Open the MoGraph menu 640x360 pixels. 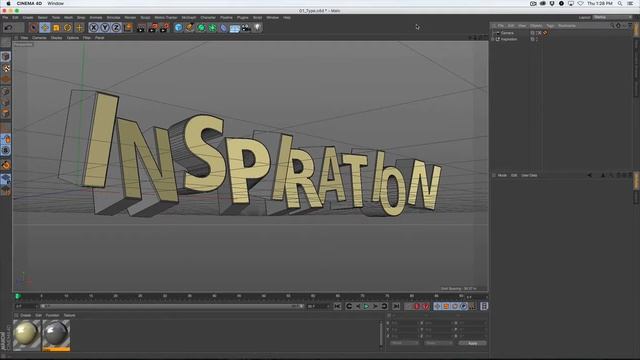(x=189, y=18)
